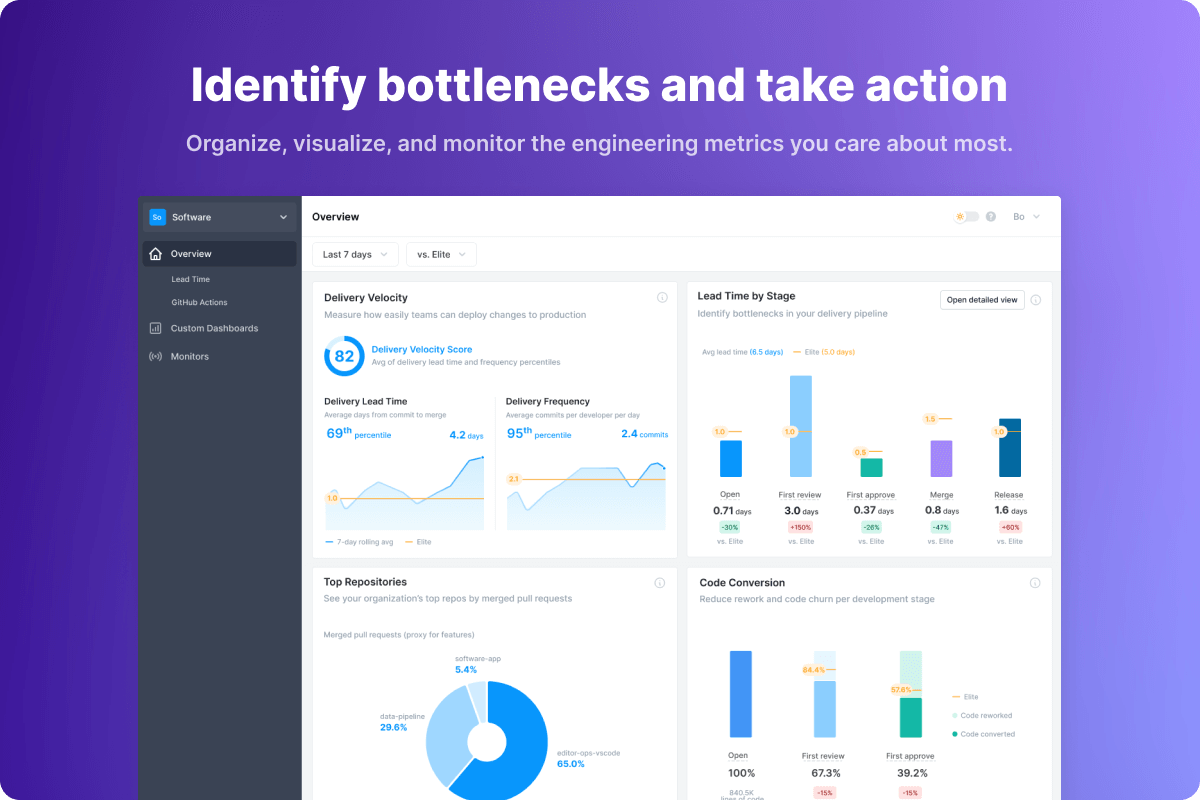Click the '-30%' Open stage badge

[730, 527]
